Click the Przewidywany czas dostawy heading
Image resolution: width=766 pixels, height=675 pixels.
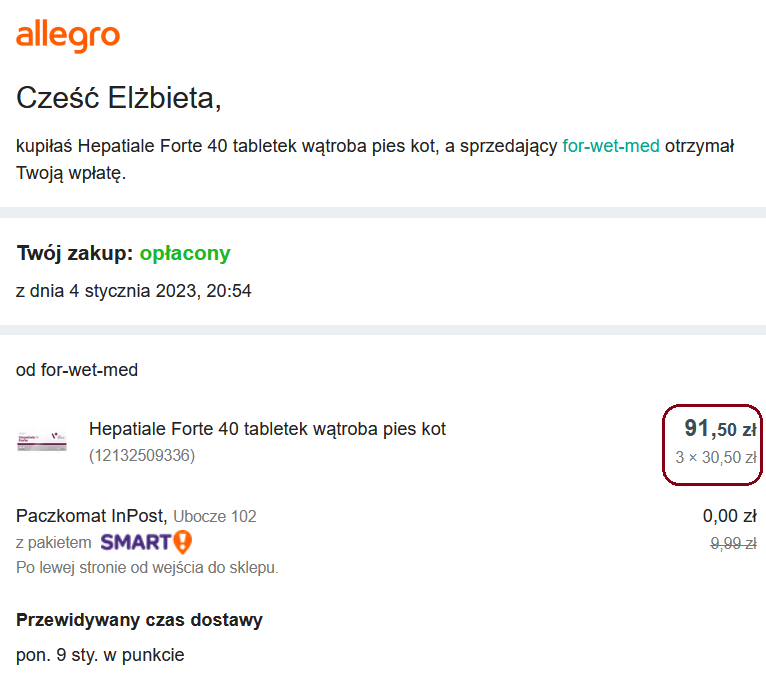tap(139, 620)
